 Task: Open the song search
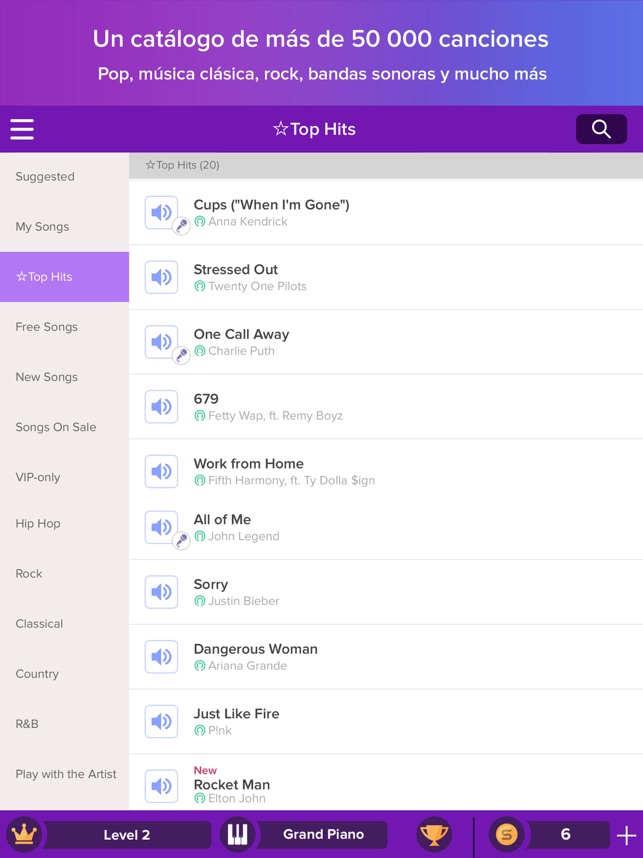coord(601,129)
